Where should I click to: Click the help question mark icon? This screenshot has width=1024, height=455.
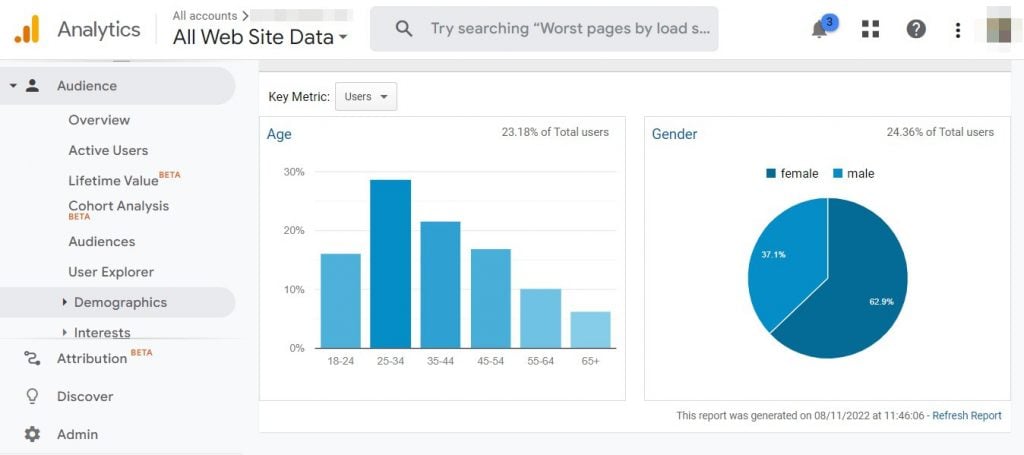(x=916, y=29)
